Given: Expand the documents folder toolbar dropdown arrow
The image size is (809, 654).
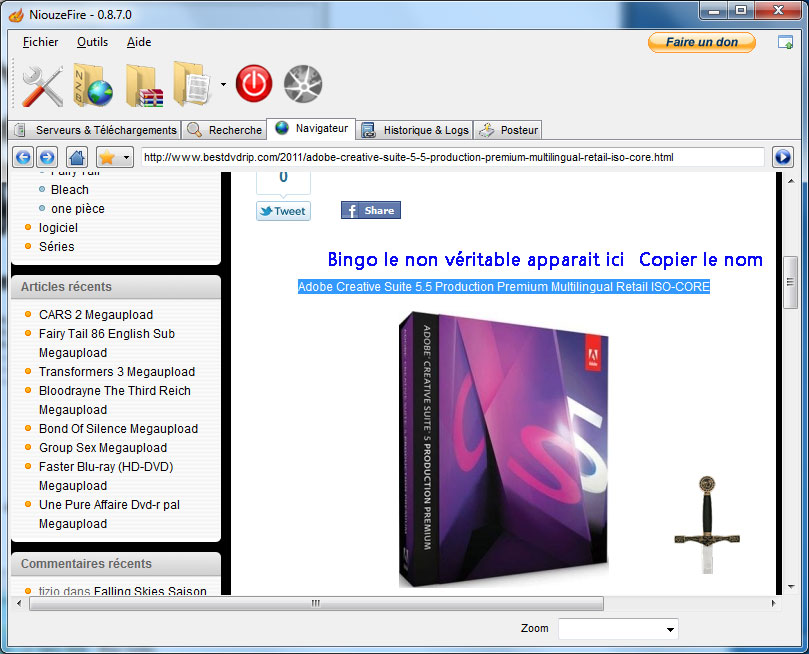Looking at the screenshot, I should [x=223, y=84].
